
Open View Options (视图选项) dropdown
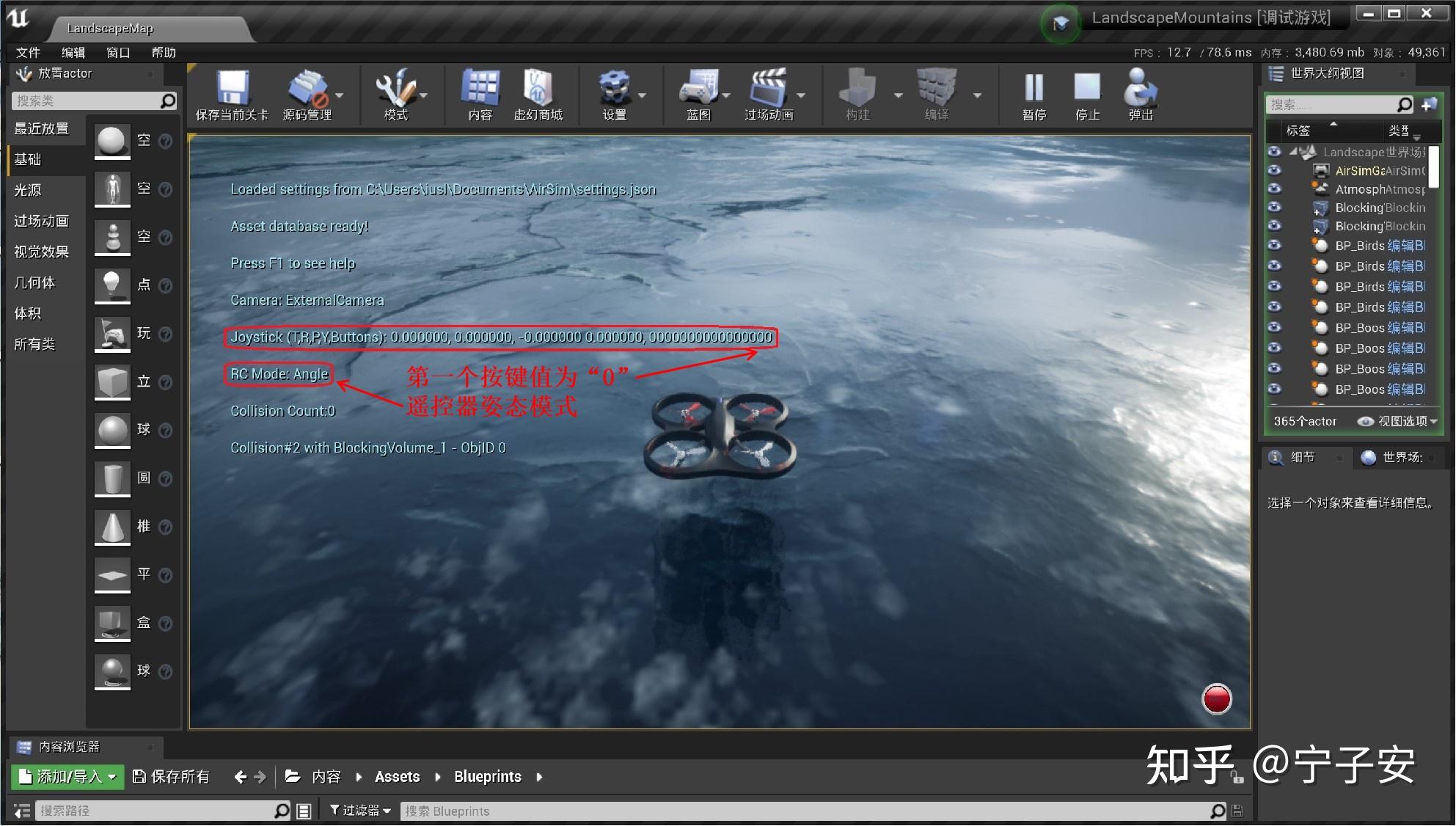(x=1397, y=421)
